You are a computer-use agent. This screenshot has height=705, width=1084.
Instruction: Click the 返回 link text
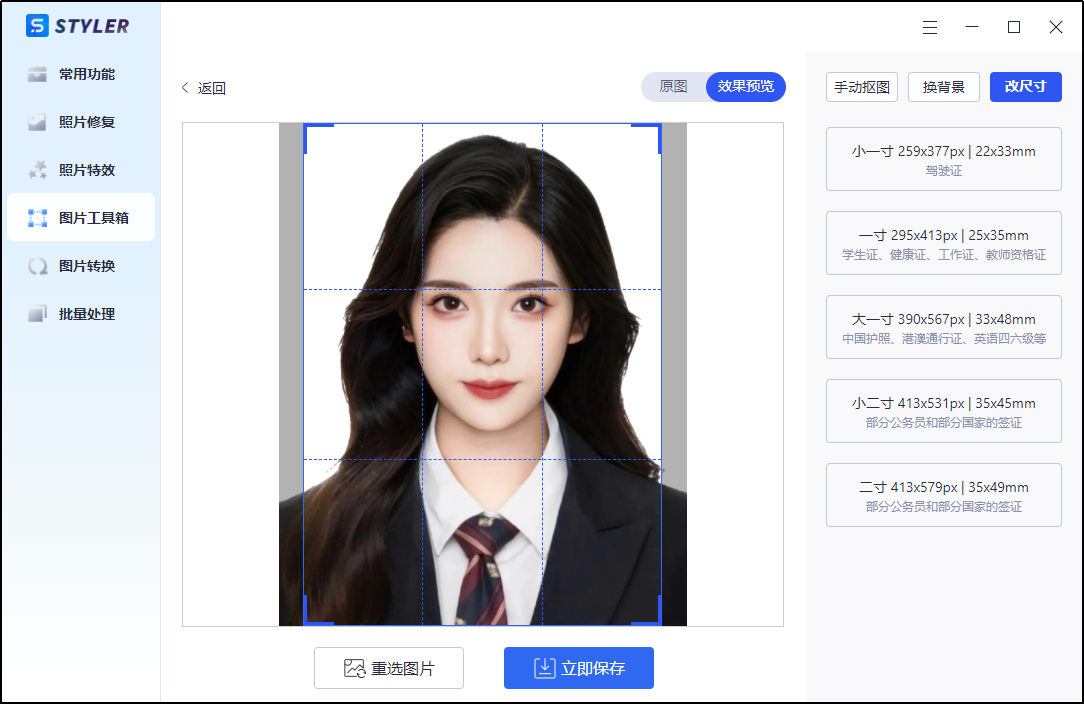[212, 88]
